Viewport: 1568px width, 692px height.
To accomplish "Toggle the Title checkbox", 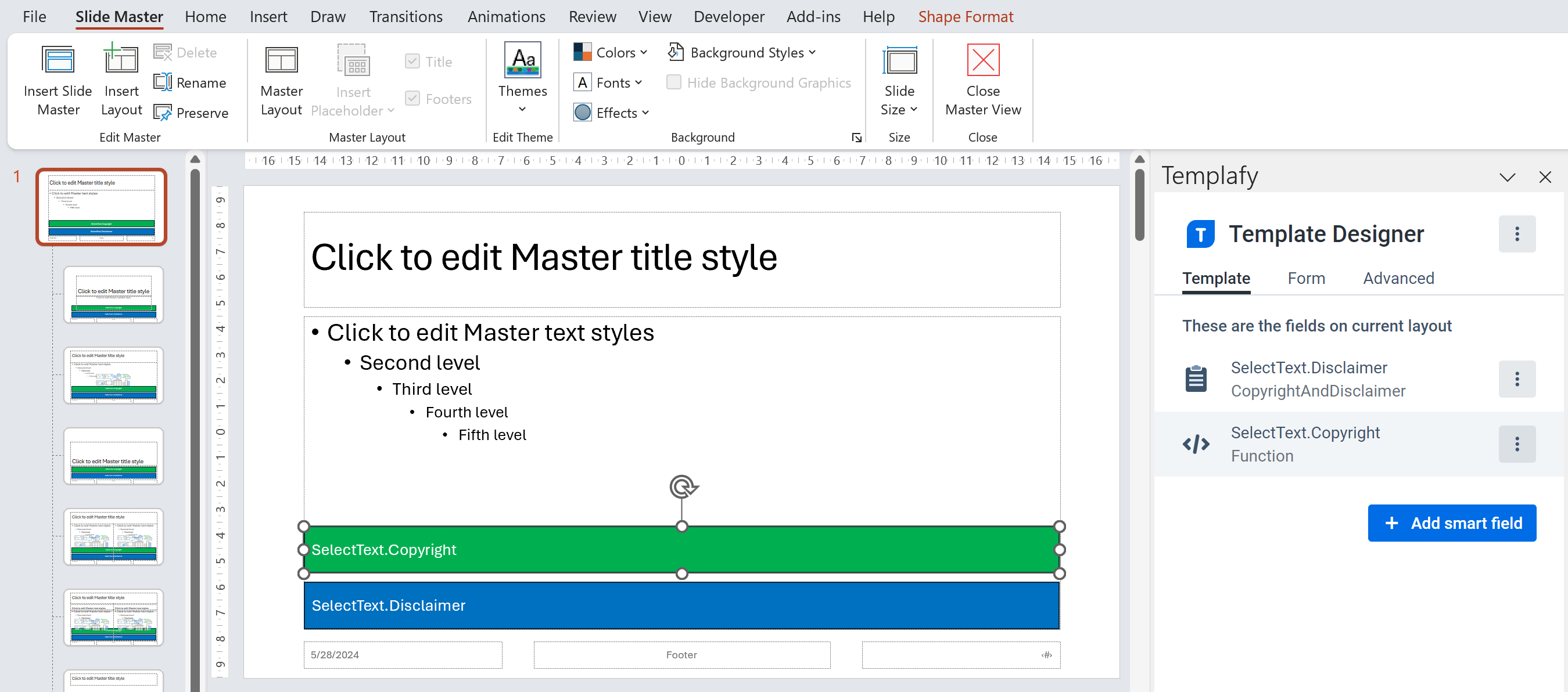I will 412,62.
